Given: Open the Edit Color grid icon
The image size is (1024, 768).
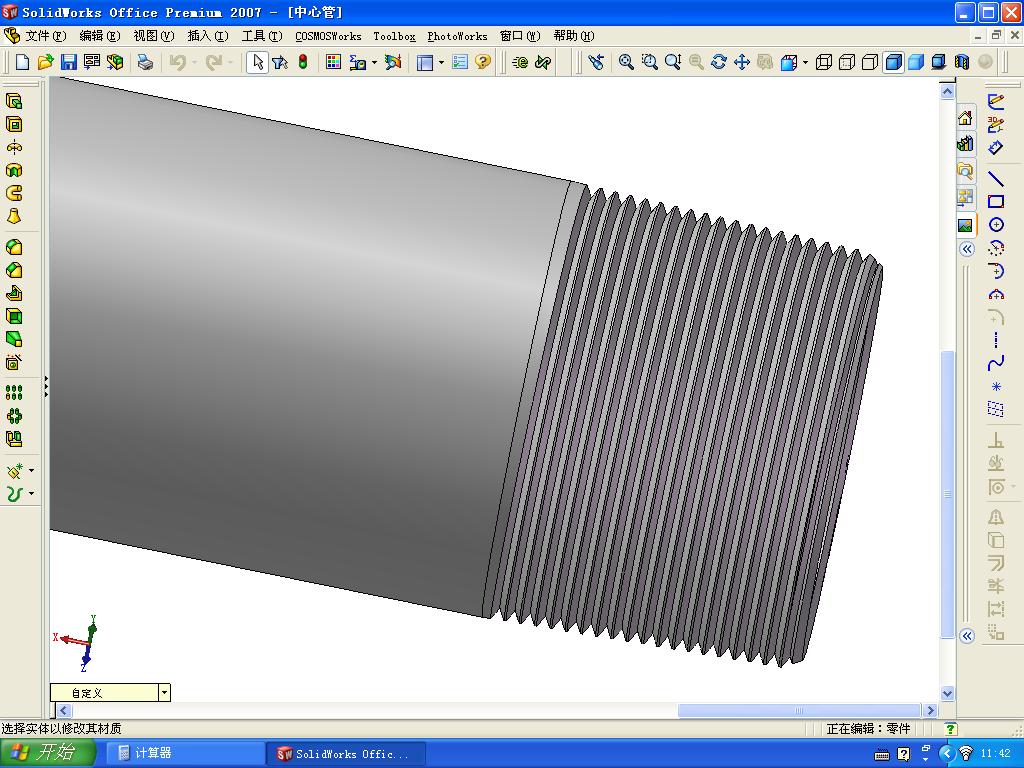Looking at the screenshot, I should tap(333, 62).
